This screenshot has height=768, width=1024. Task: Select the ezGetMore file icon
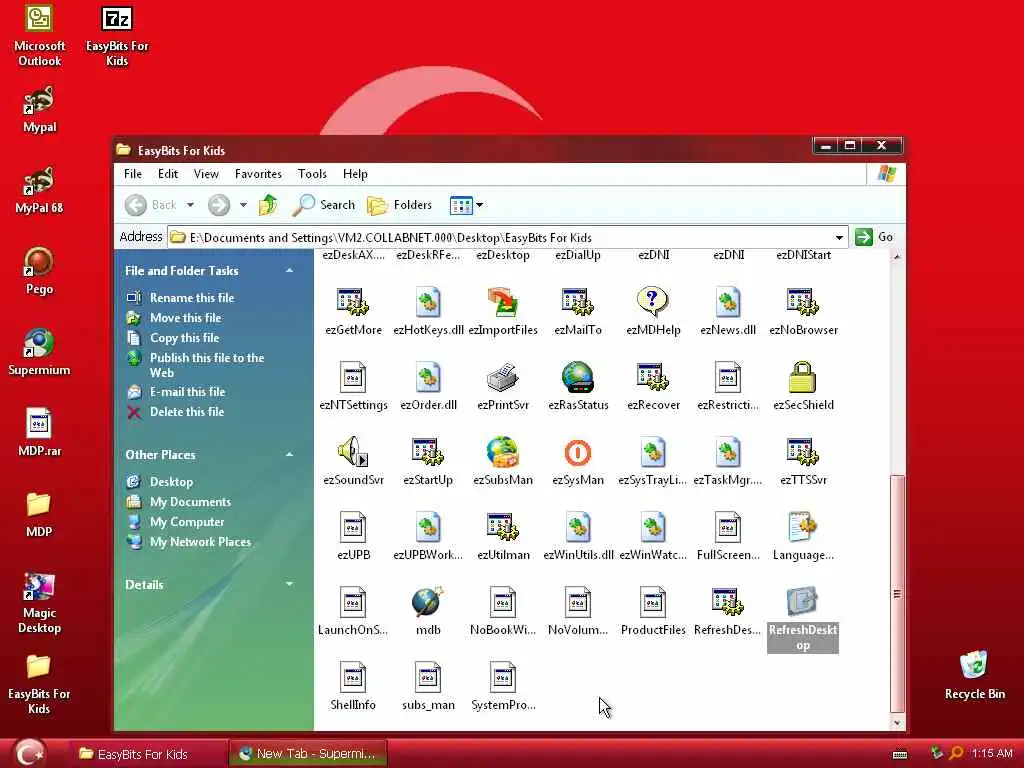coord(353,303)
